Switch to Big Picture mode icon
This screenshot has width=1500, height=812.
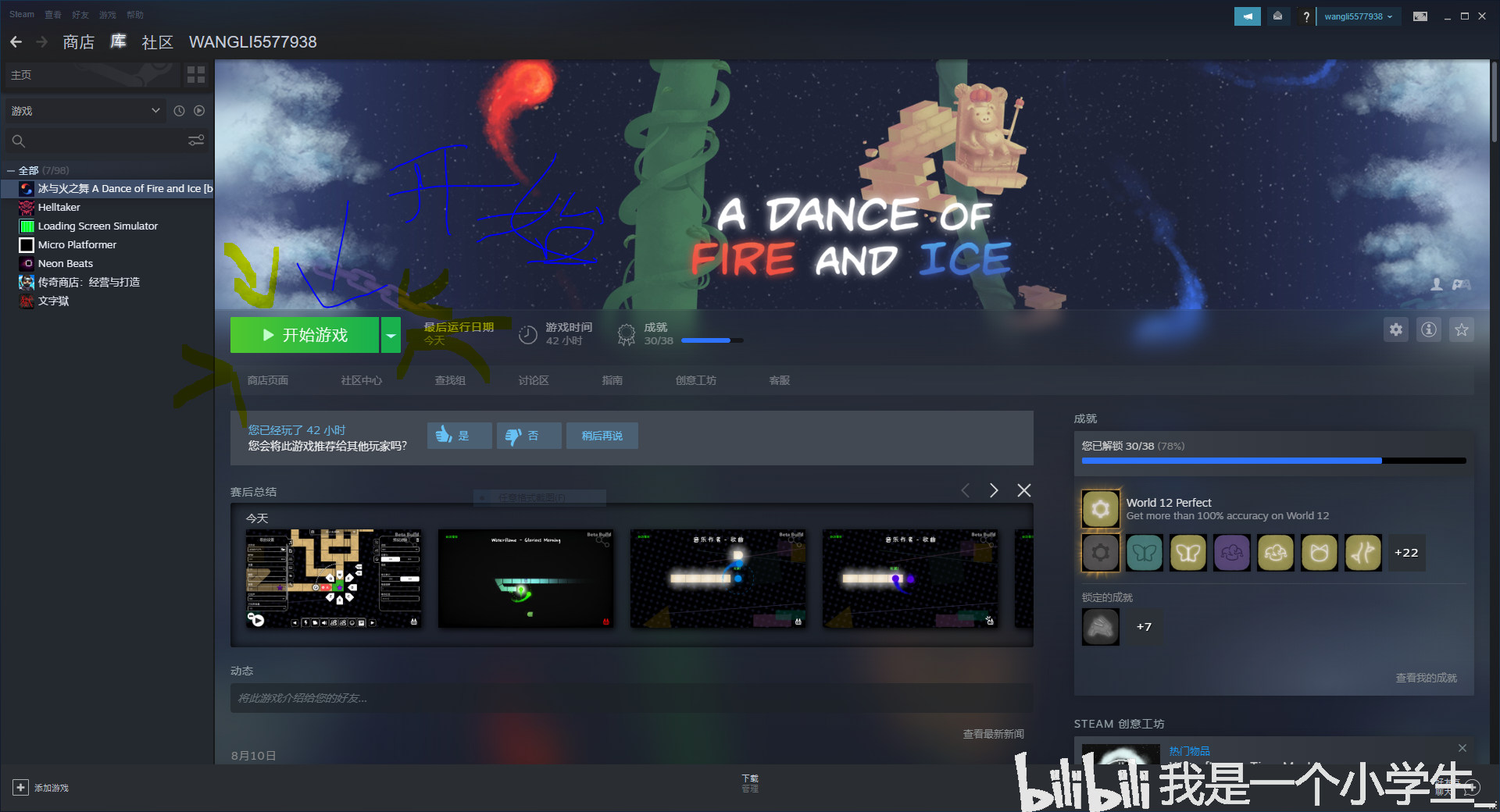pos(1420,16)
